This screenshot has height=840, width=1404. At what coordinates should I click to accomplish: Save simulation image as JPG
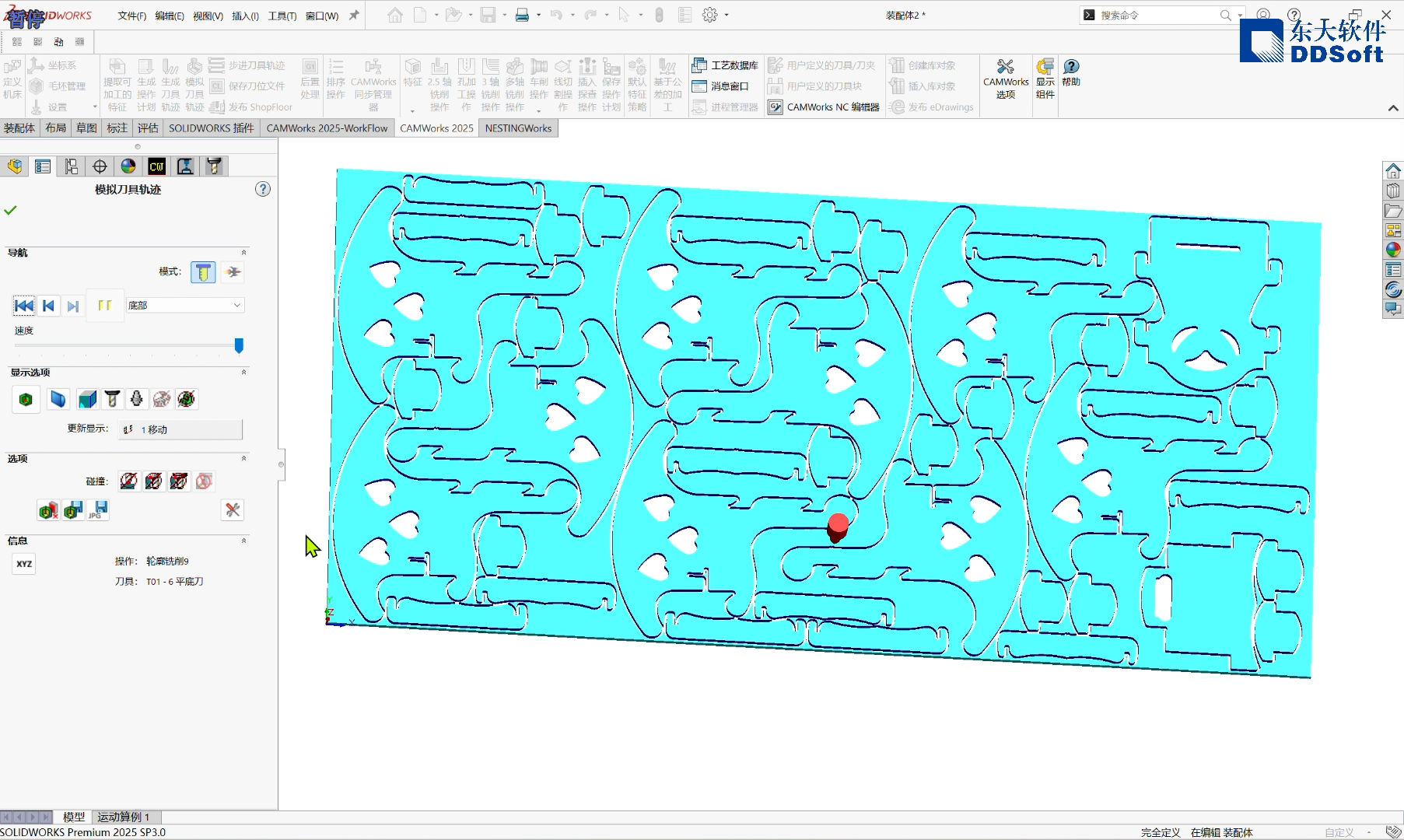[98, 510]
